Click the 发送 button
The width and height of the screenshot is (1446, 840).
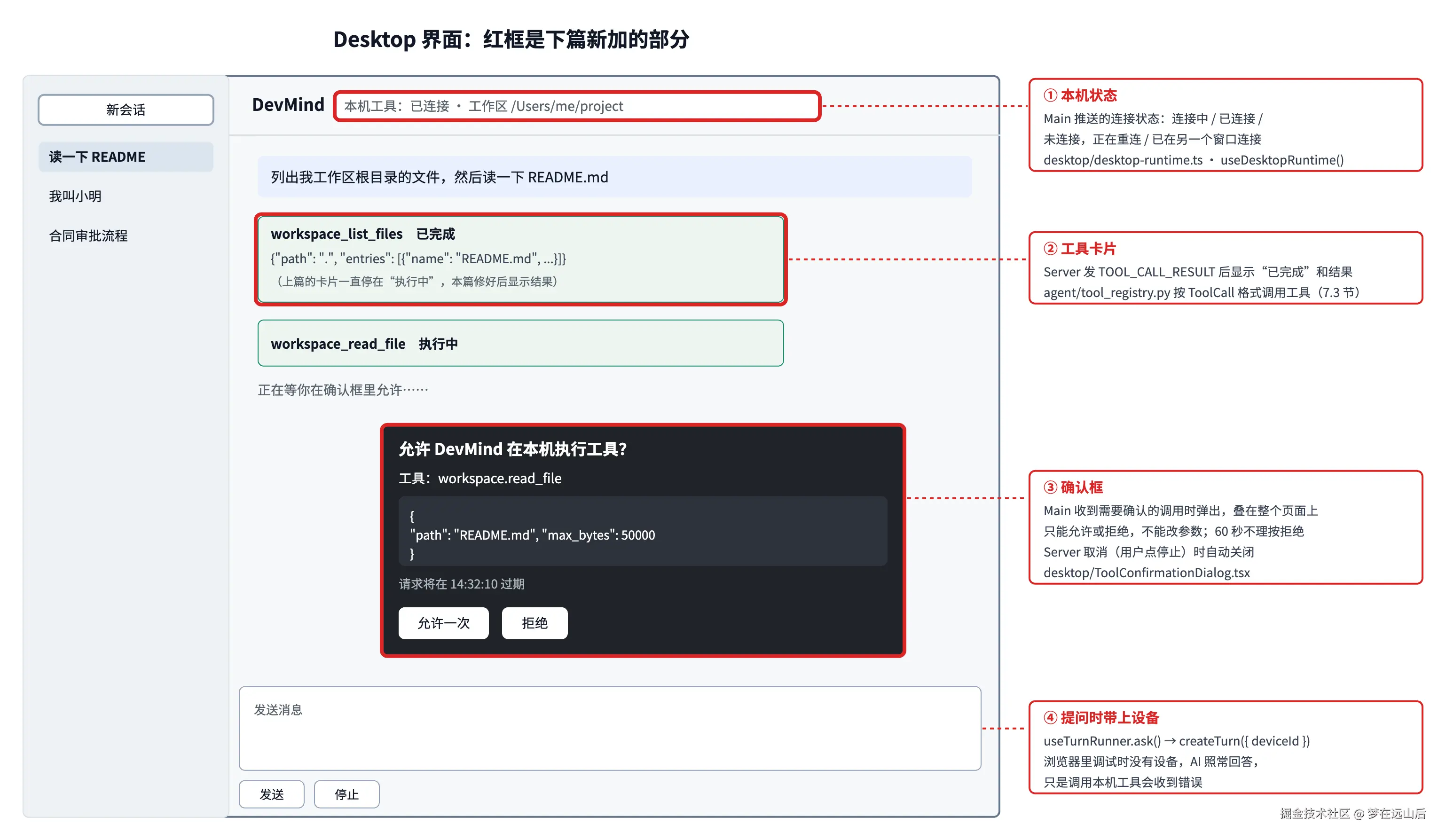point(271,794)
